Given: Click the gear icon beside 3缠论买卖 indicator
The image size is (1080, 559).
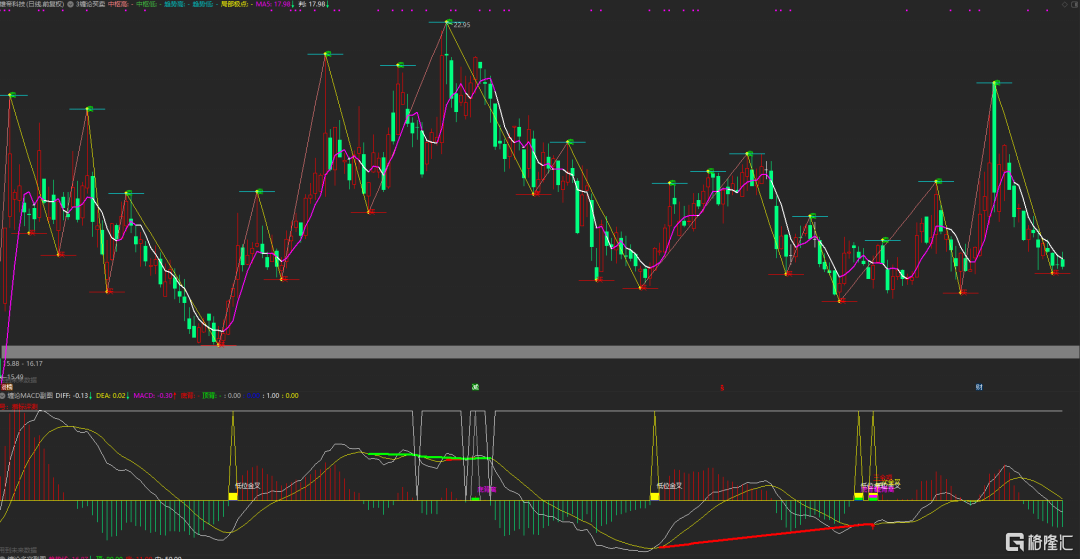Looking at the screenshot, I should pos(70,4).
